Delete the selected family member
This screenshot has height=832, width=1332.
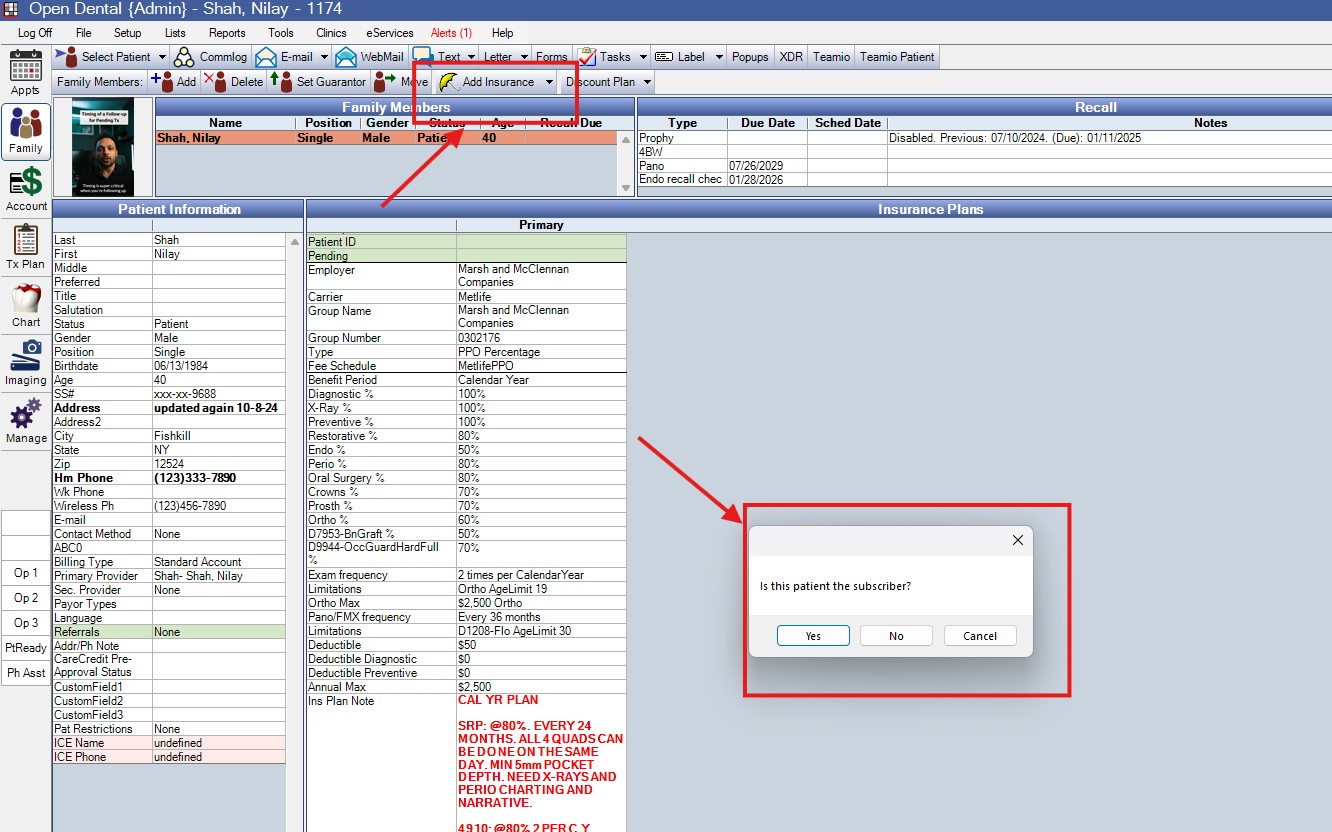pos(234,82)
